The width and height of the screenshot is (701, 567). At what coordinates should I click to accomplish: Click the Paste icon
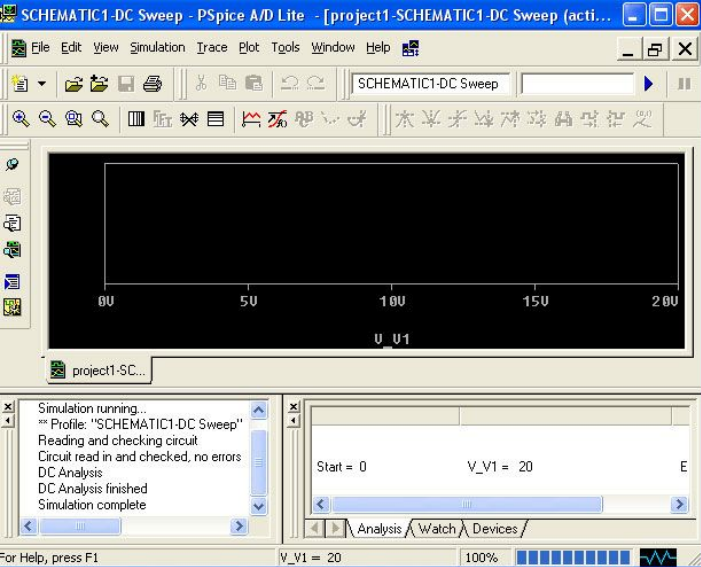pos(254,83)
